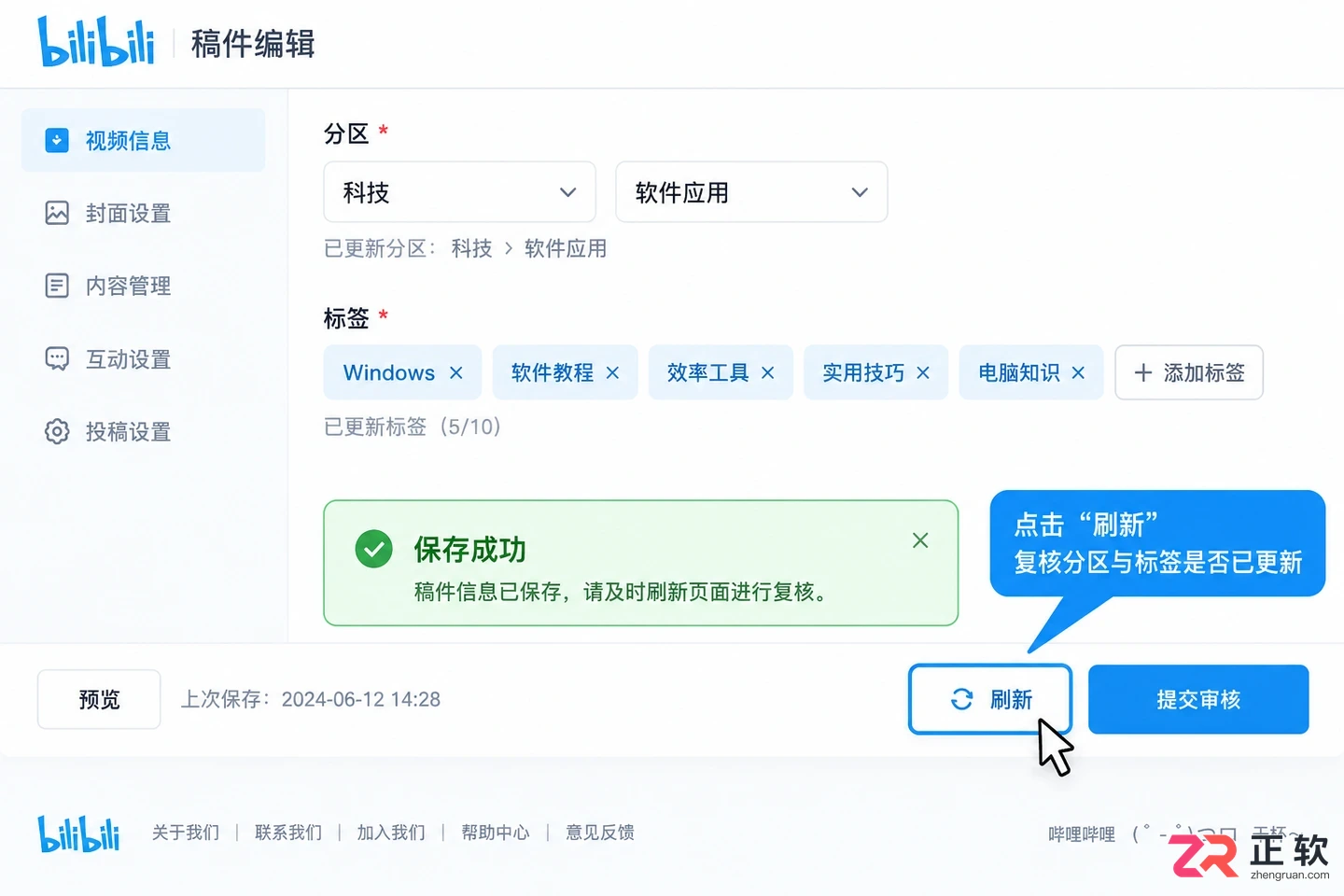
Task: Open the 软件应用 subcategory dropdown
Action: coord(751,192)
